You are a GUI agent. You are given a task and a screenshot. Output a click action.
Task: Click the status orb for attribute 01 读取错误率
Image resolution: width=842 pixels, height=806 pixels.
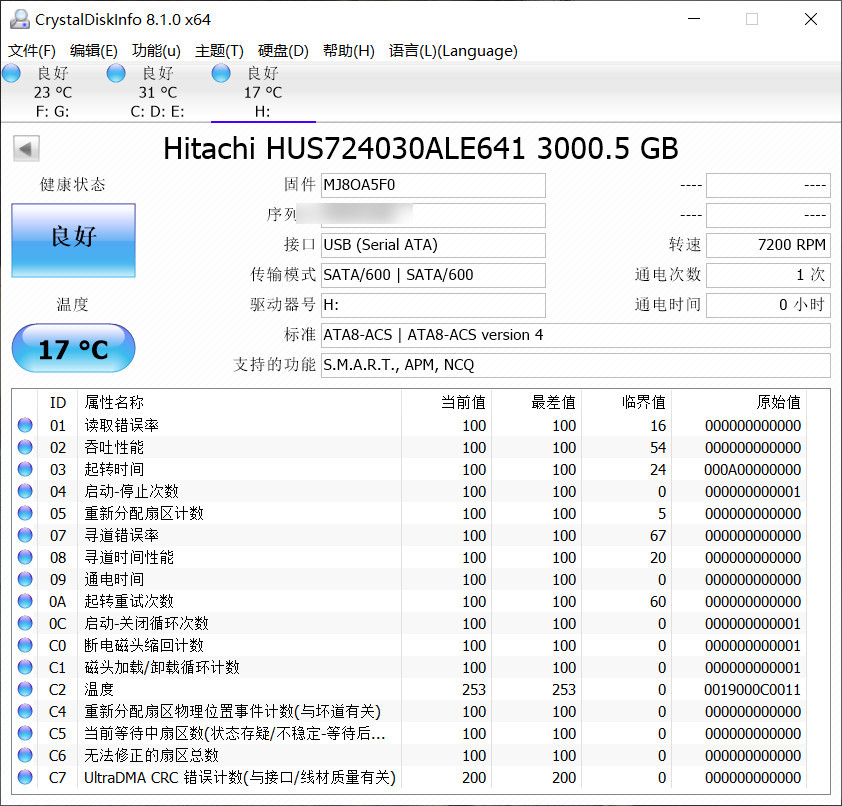tap(25, 425)
